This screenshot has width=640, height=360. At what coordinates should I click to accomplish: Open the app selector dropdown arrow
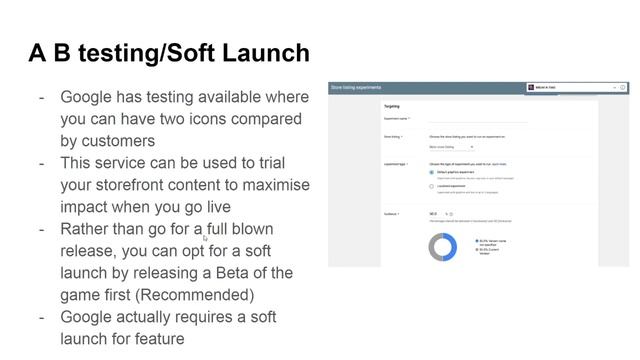614,87
